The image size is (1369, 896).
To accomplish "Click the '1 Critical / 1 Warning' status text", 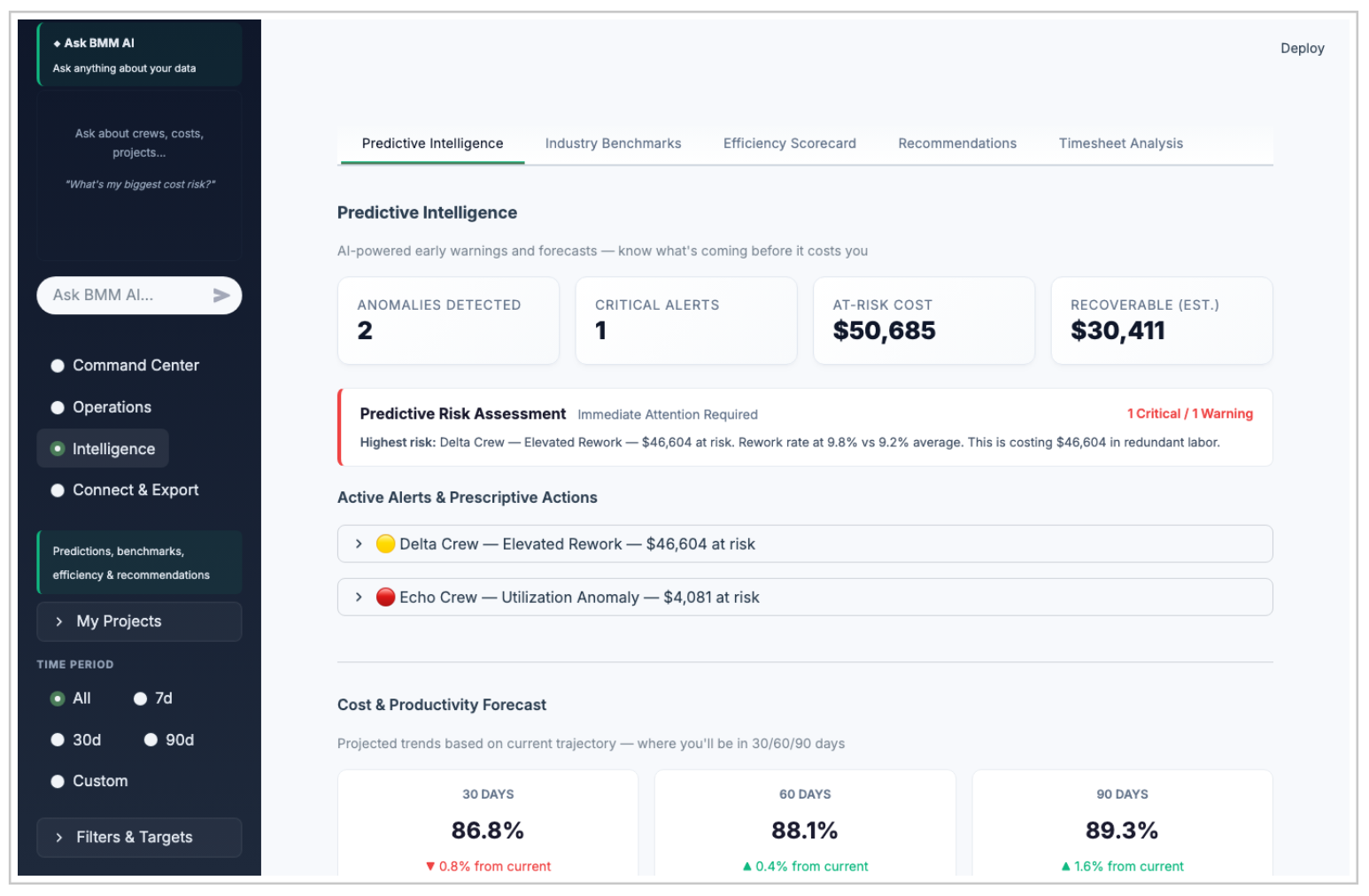I will (1189, 413).
